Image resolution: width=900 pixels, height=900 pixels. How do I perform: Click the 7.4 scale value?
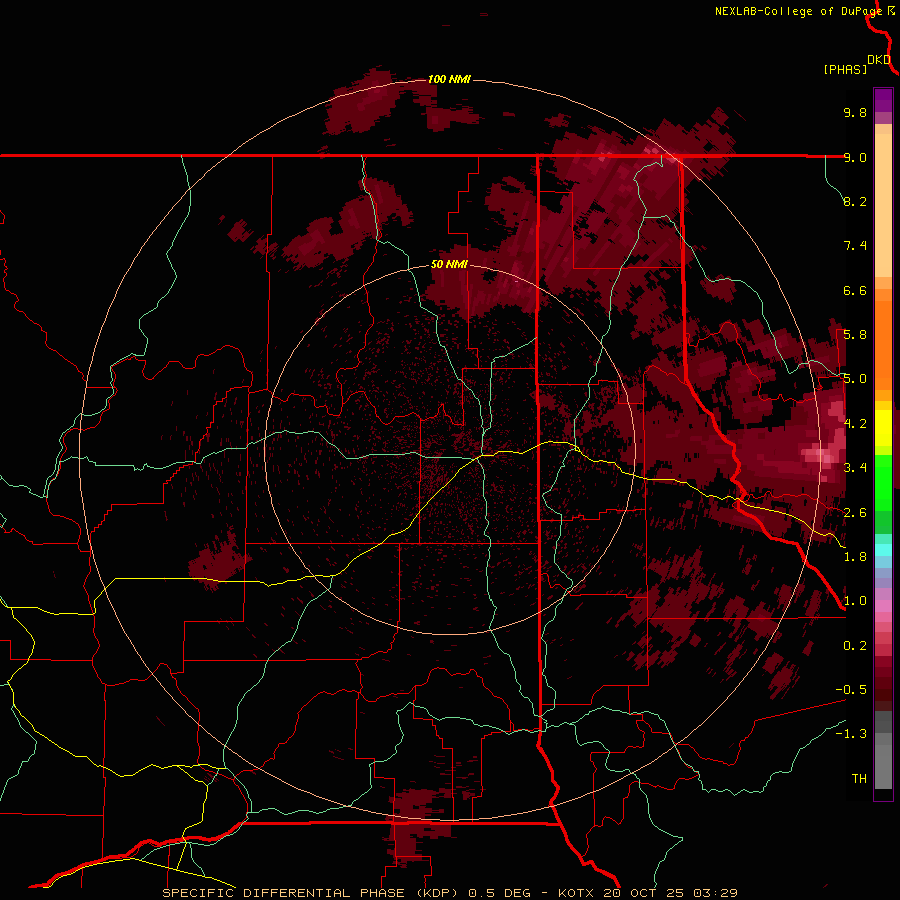pos(855,246)
